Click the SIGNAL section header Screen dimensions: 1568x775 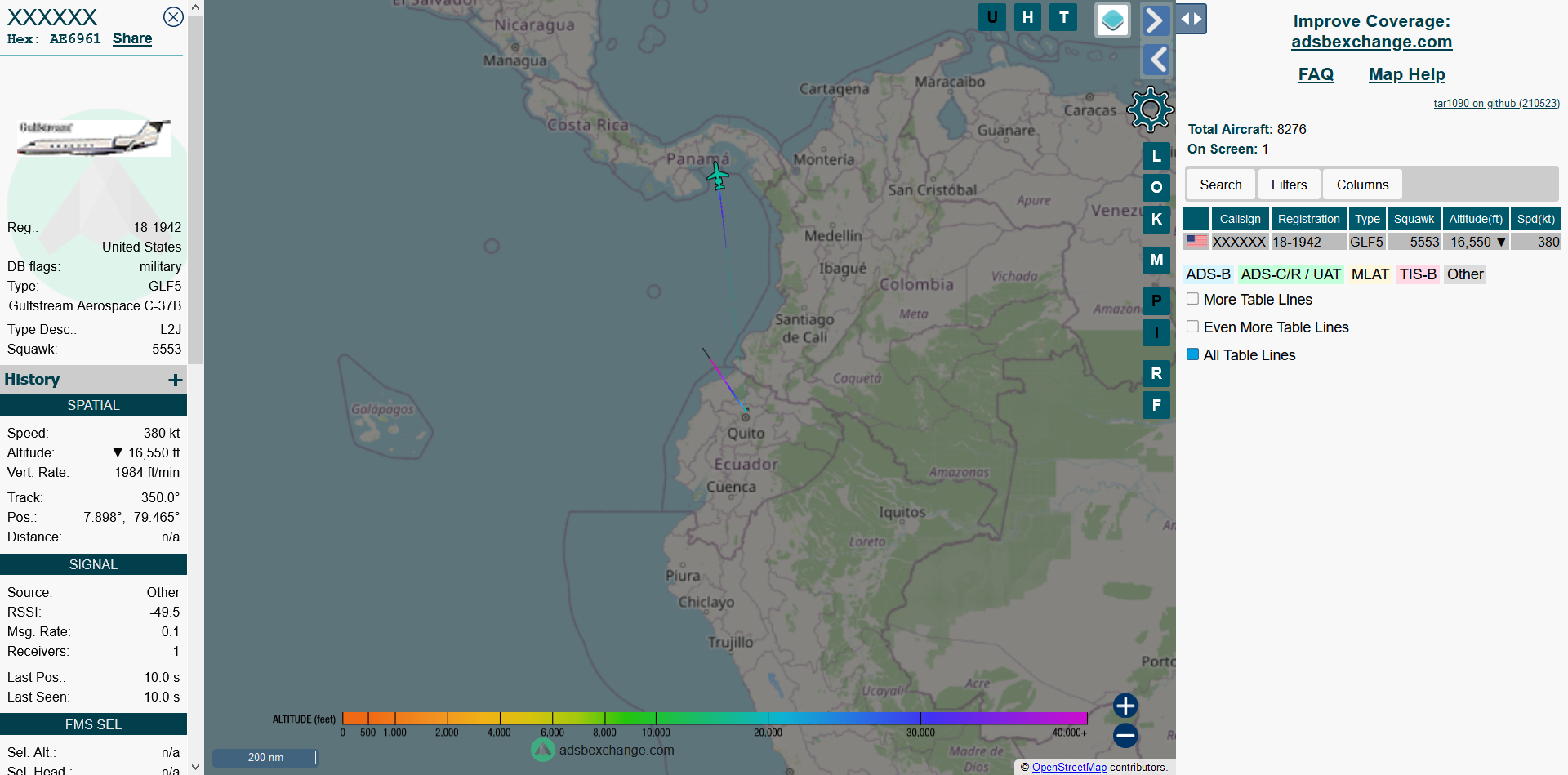pyautogui.click(x=93, y=564)
